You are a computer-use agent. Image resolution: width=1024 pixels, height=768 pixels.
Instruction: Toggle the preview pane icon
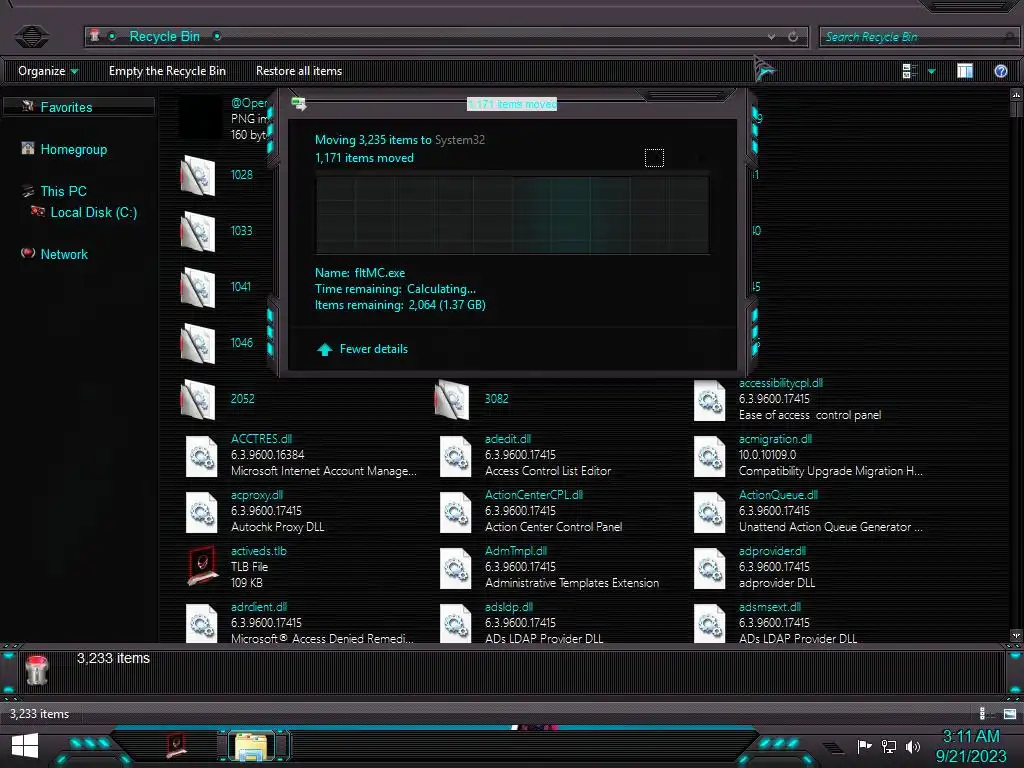[965, 71]
